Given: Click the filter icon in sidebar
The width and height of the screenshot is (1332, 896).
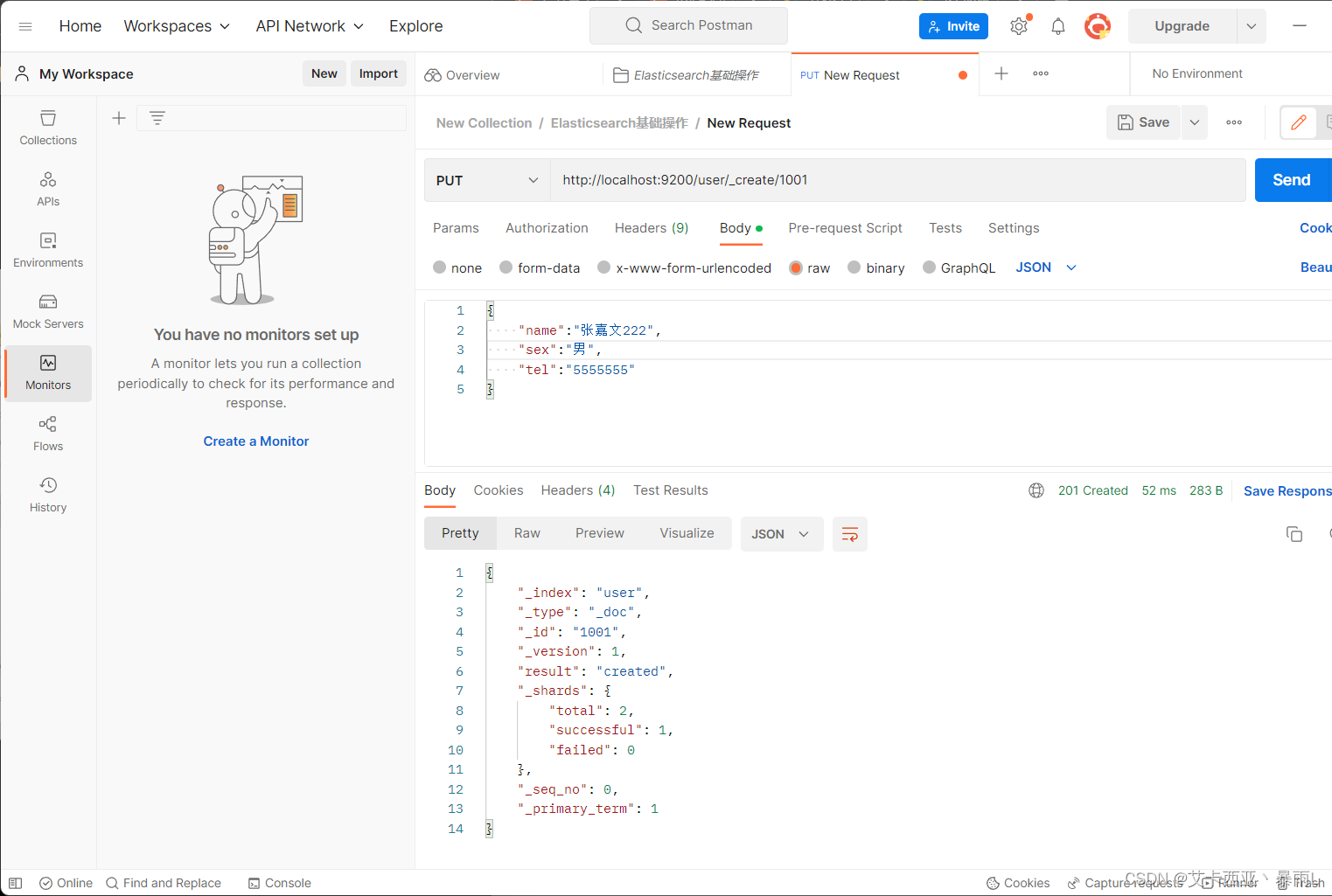Looking at the screenshot, I should click(x=157, y=118).
